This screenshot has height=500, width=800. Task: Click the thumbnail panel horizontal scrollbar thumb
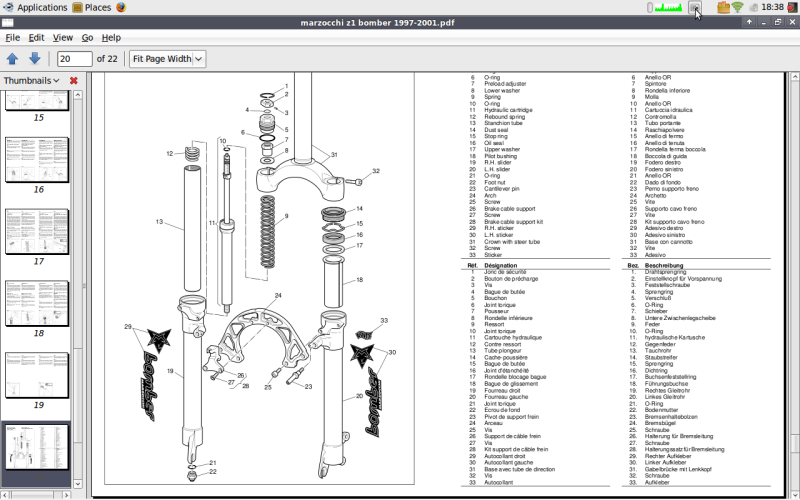pos(32,495)
